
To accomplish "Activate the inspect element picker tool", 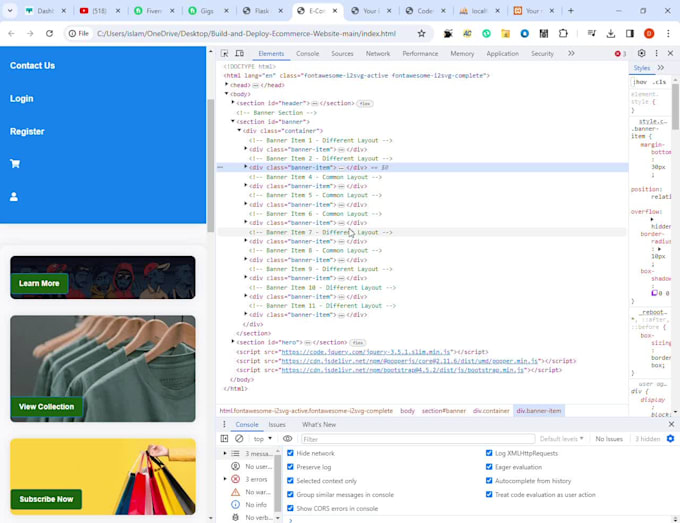I will [x=225, y=54].
